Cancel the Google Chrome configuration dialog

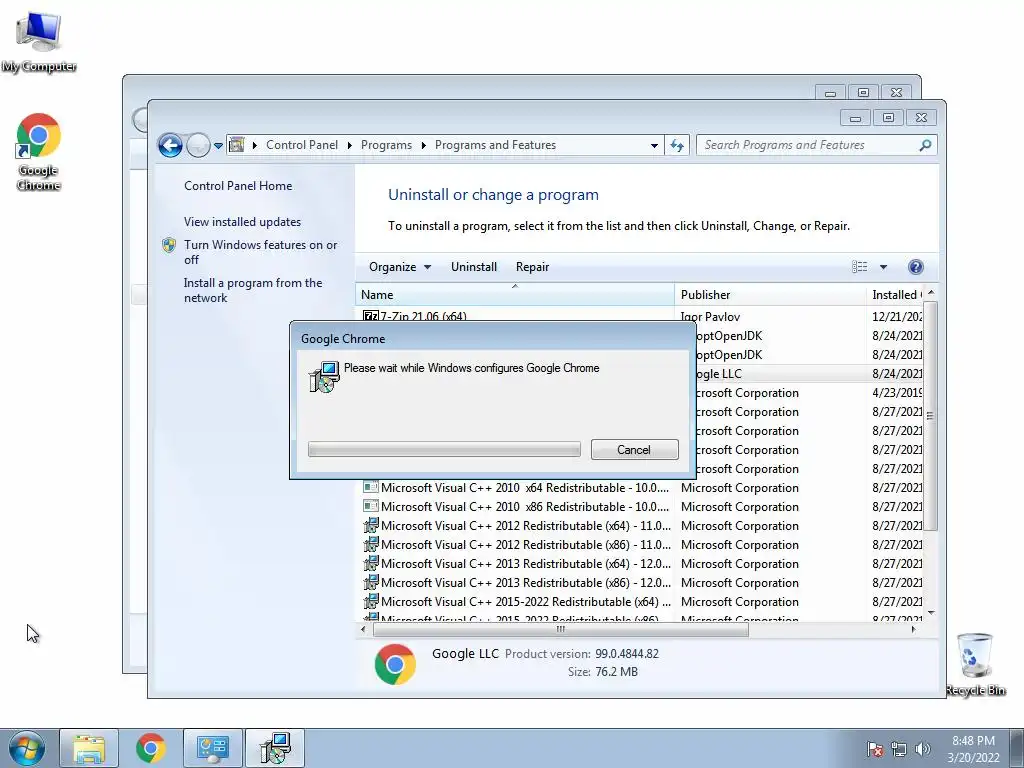(x=634, y=449)
